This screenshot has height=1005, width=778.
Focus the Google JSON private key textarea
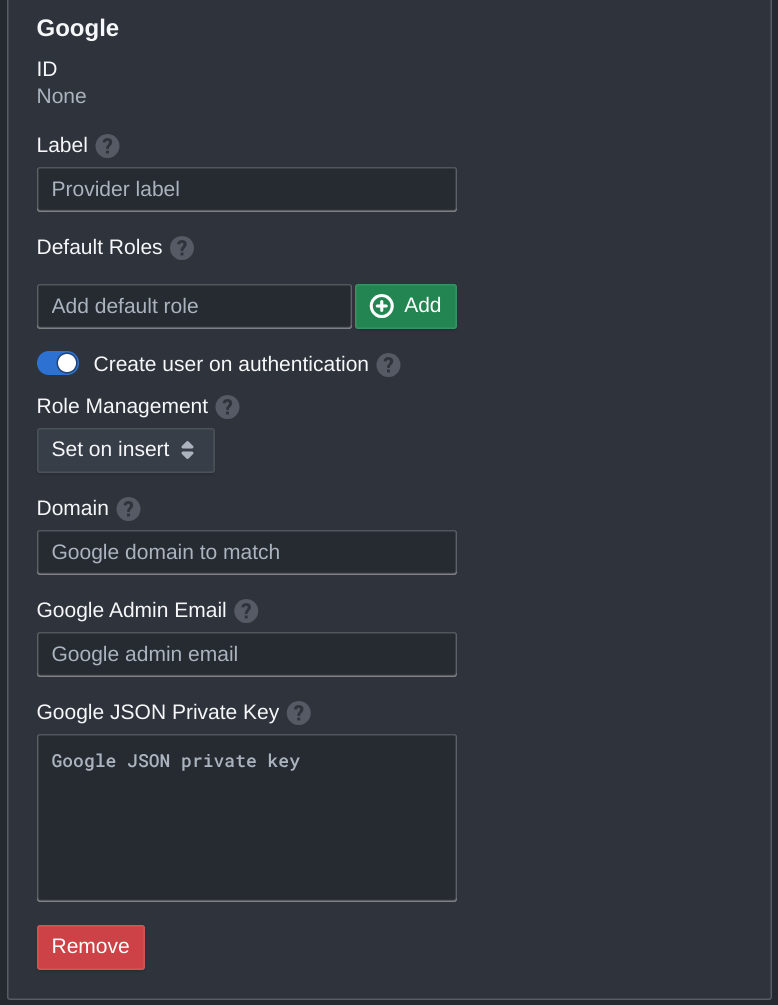(247, 818)
